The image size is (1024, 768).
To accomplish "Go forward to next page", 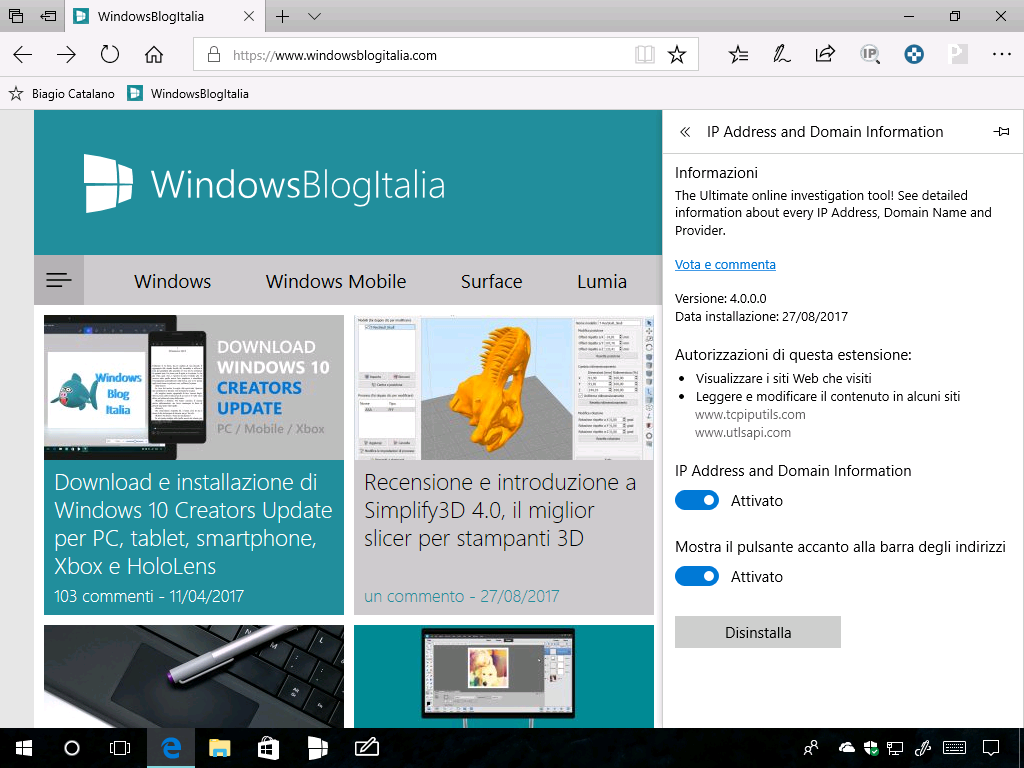I will (66, 55).
